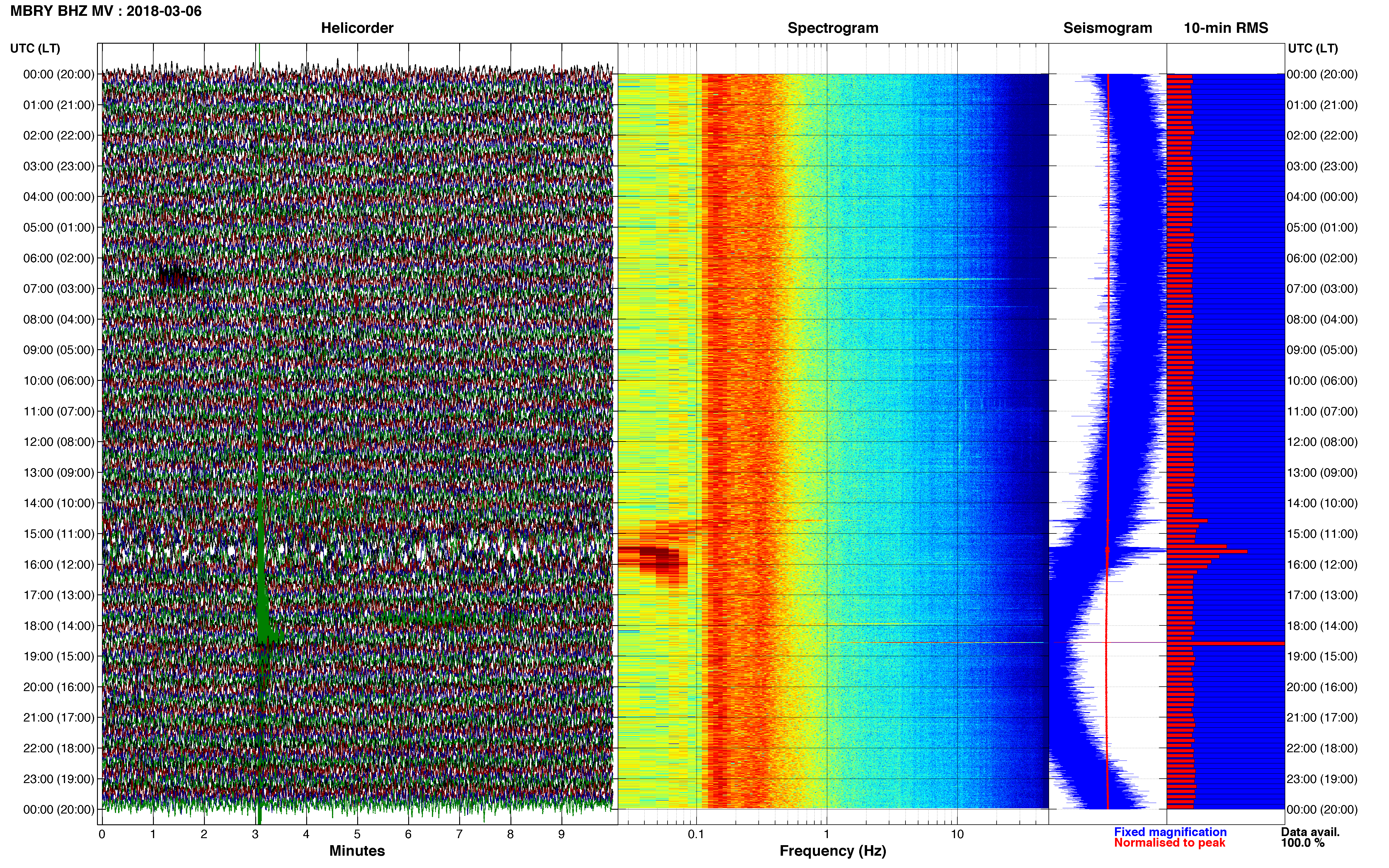The width and height of the screenshot is (1389, 868).
Task: Click the right 14:00 (10:00) time label
Action: [x=1322, y=504]
